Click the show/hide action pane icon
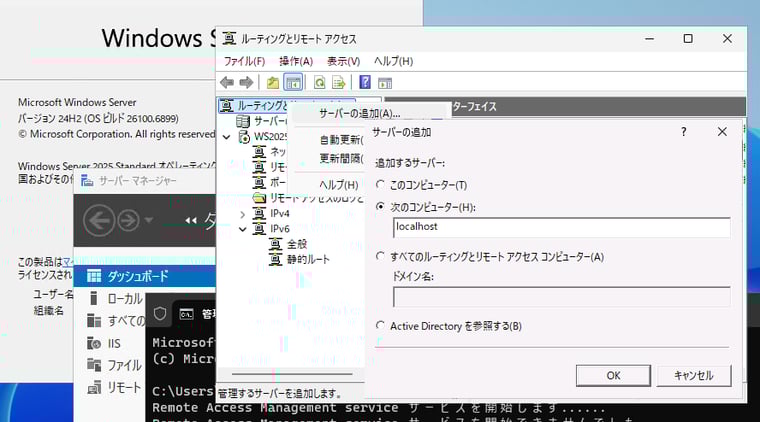This screenshot has width=760, height=422. tap(385, 83)
